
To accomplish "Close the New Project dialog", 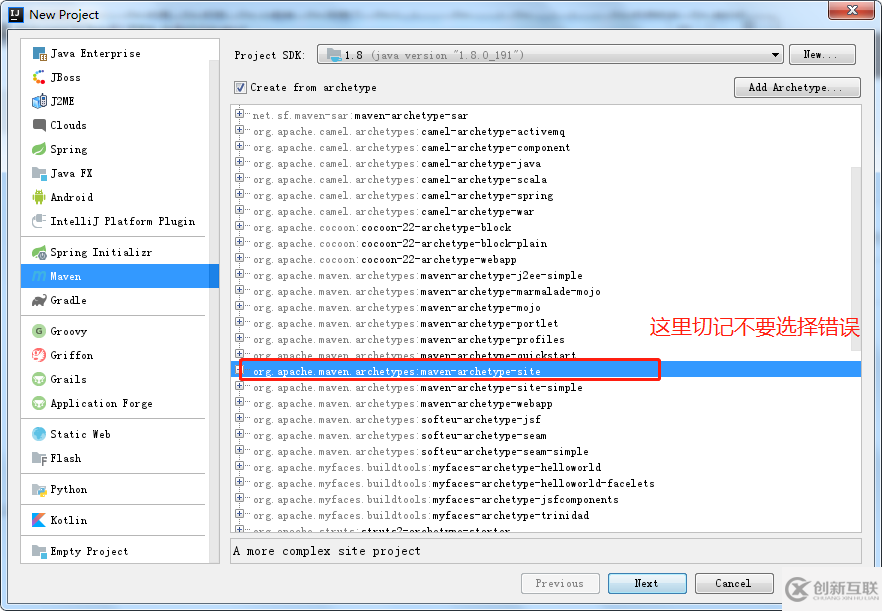I will 852,10.
